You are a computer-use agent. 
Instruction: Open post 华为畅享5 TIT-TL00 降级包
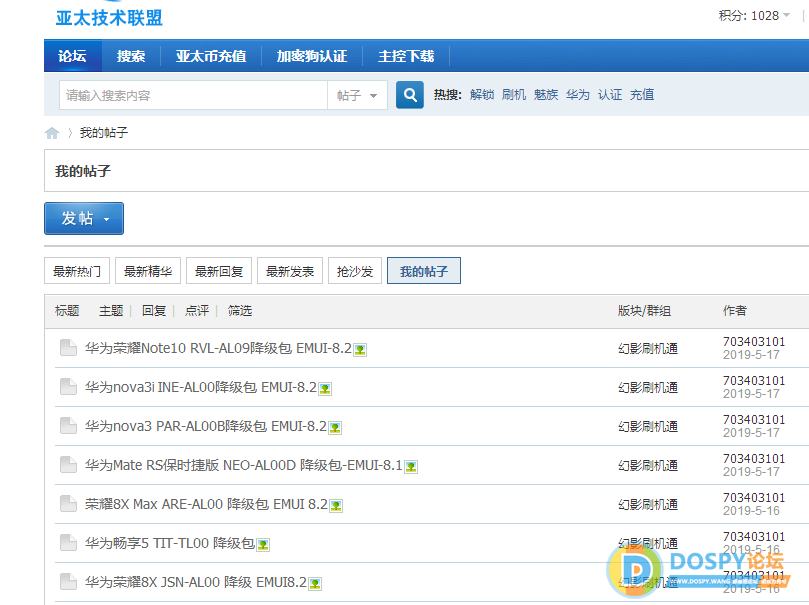[x=170, y=543]
